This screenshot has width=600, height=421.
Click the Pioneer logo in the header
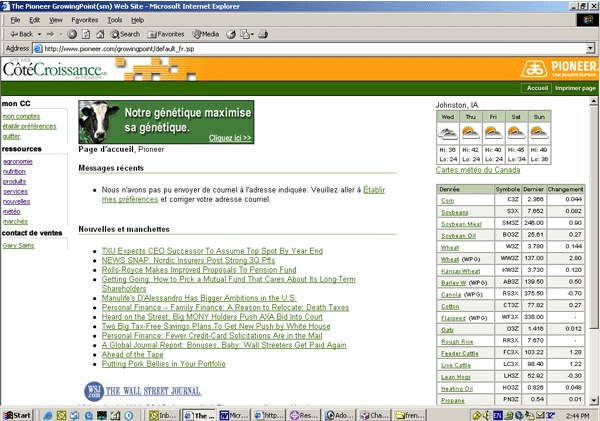558,69
